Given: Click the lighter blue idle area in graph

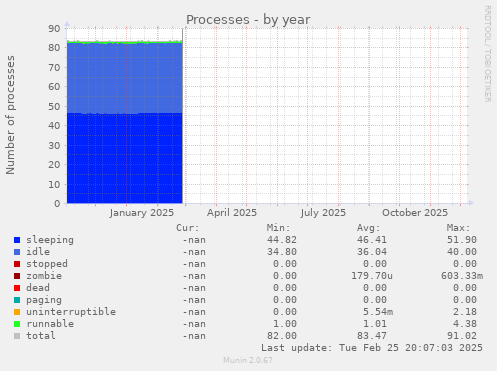Looking at the screenshot, I should coord(125,78).
